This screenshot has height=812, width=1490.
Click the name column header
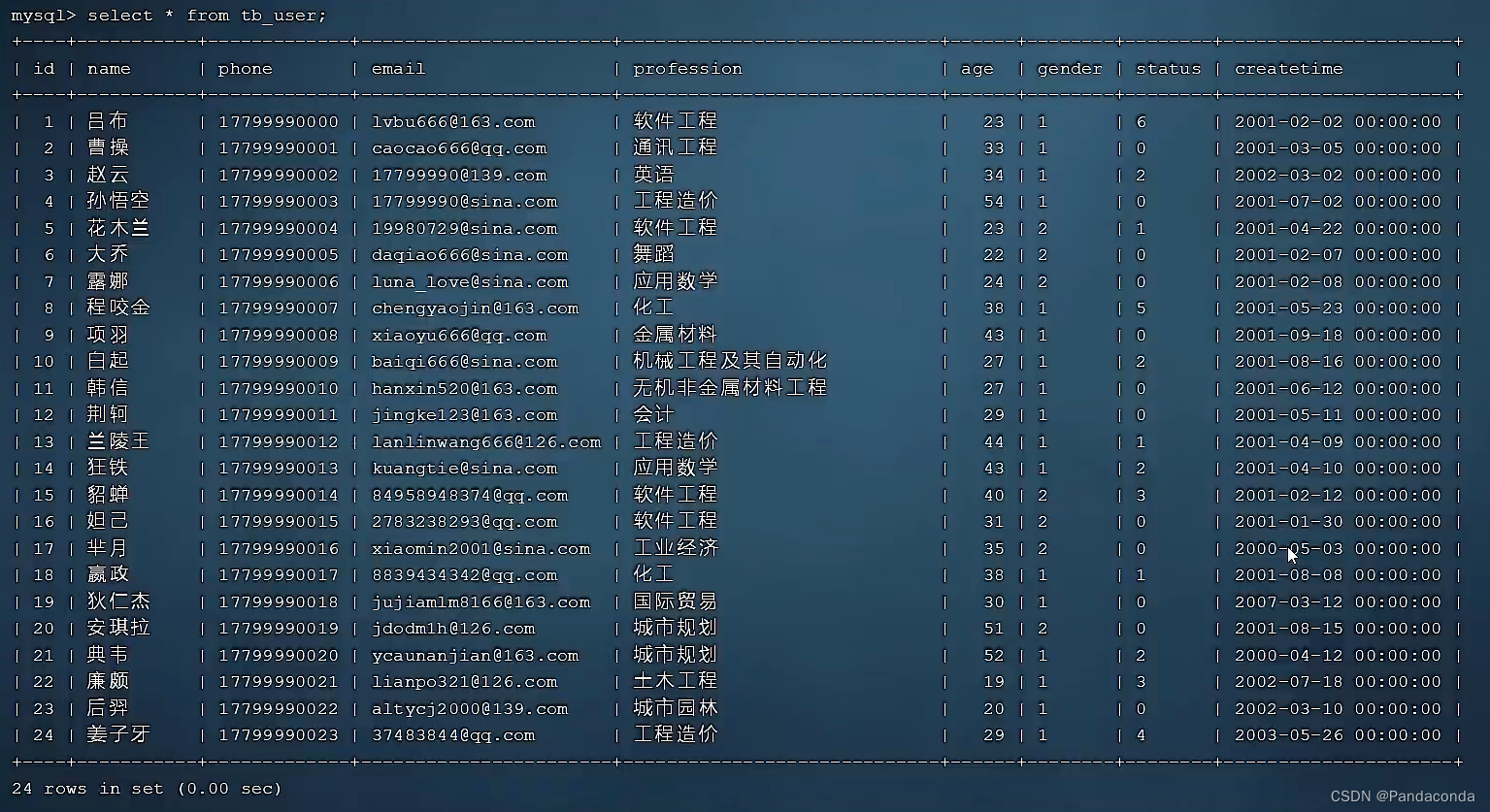[x=108, y=68]
